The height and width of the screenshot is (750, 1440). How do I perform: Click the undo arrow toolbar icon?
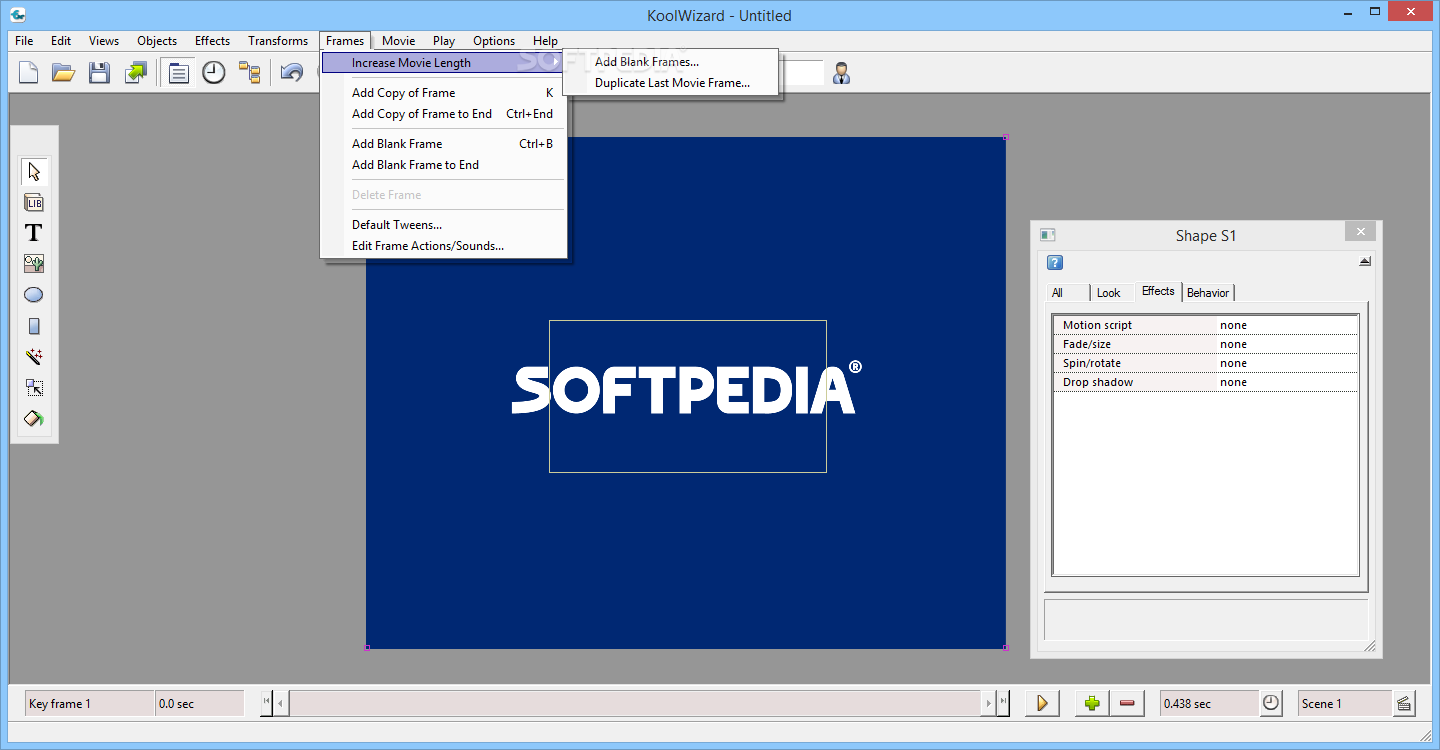click(292, 72)
